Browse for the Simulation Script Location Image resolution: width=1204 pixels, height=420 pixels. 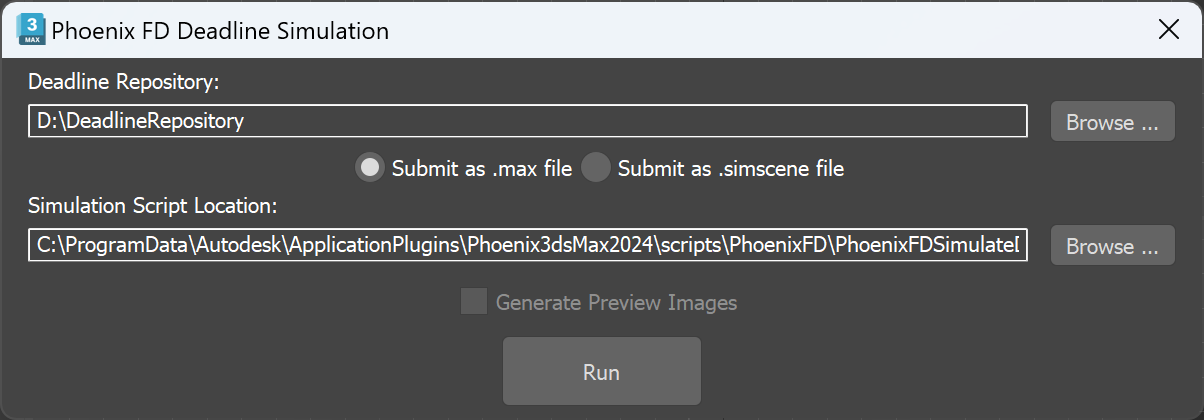click(x=1112, y=246)
